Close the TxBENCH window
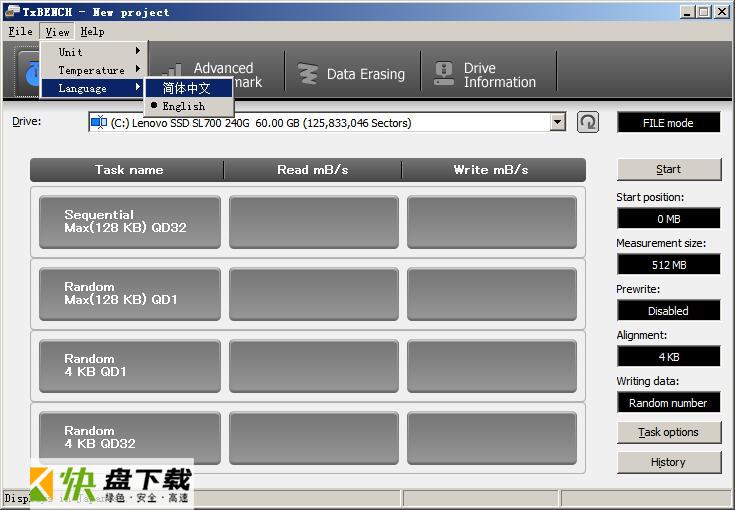This screenshot has width=735, height=510. (721, 12)
